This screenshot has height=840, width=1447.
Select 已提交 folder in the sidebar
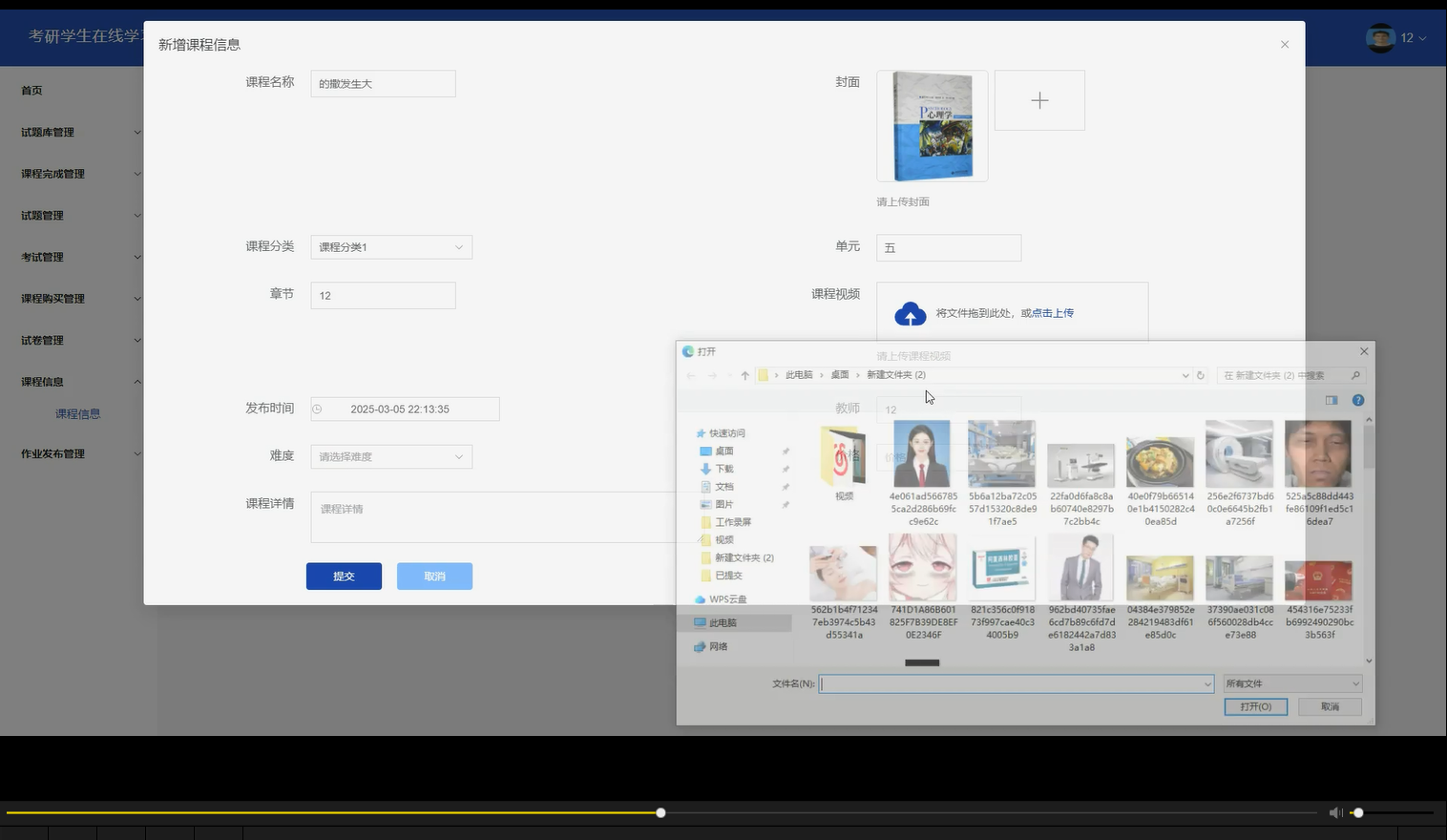723,576
